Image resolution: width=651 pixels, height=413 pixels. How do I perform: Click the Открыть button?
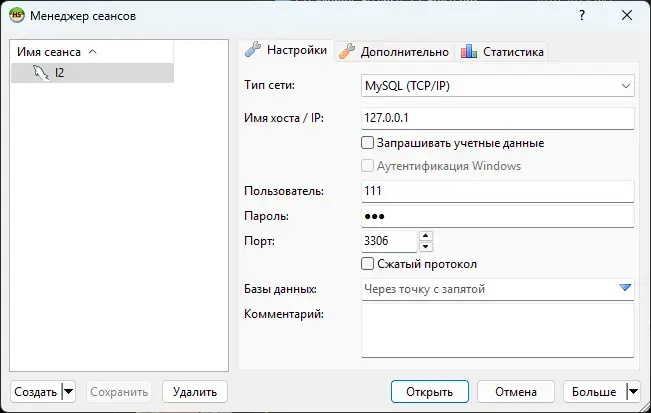[x=430, y=391]
